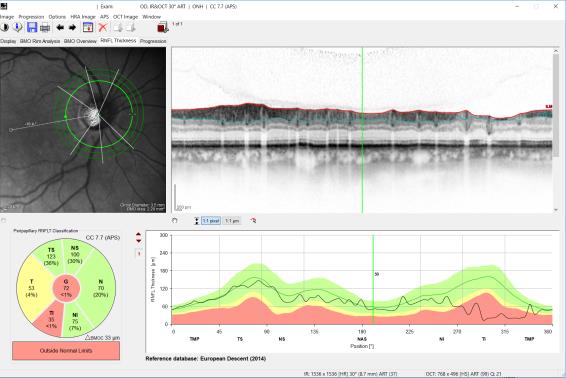Viewport: 566px width, 378px height.
Task: Click the fundus infrared image thumbnail
Action: tap(83, 130)
